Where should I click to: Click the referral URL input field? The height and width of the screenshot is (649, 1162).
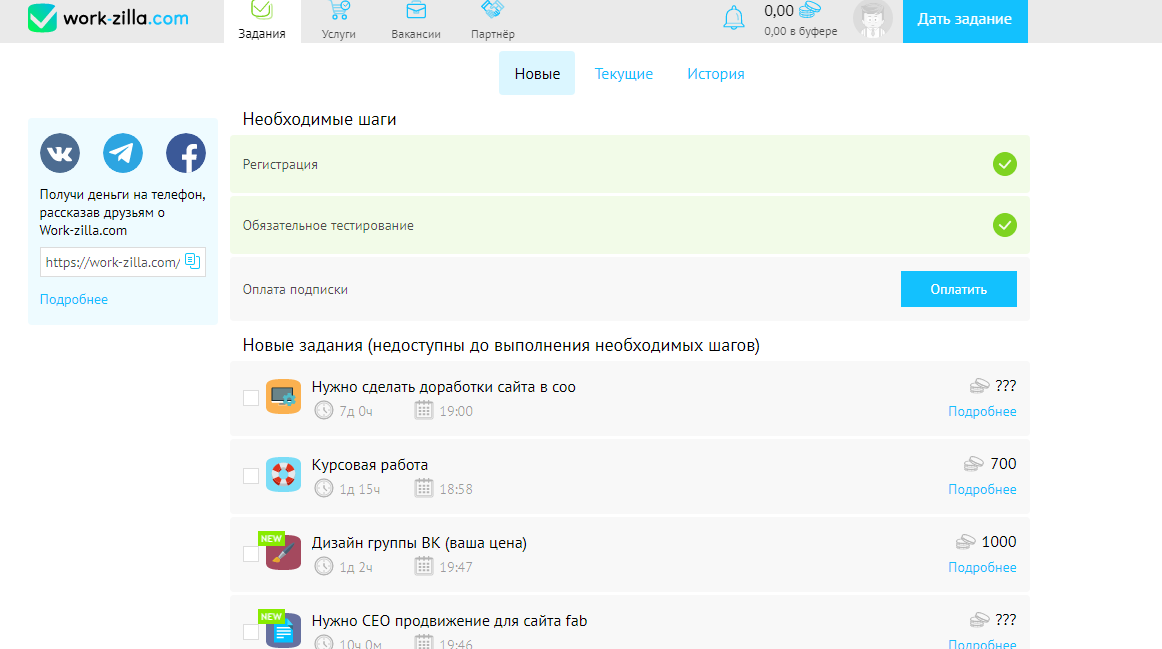tap(123, 262)
